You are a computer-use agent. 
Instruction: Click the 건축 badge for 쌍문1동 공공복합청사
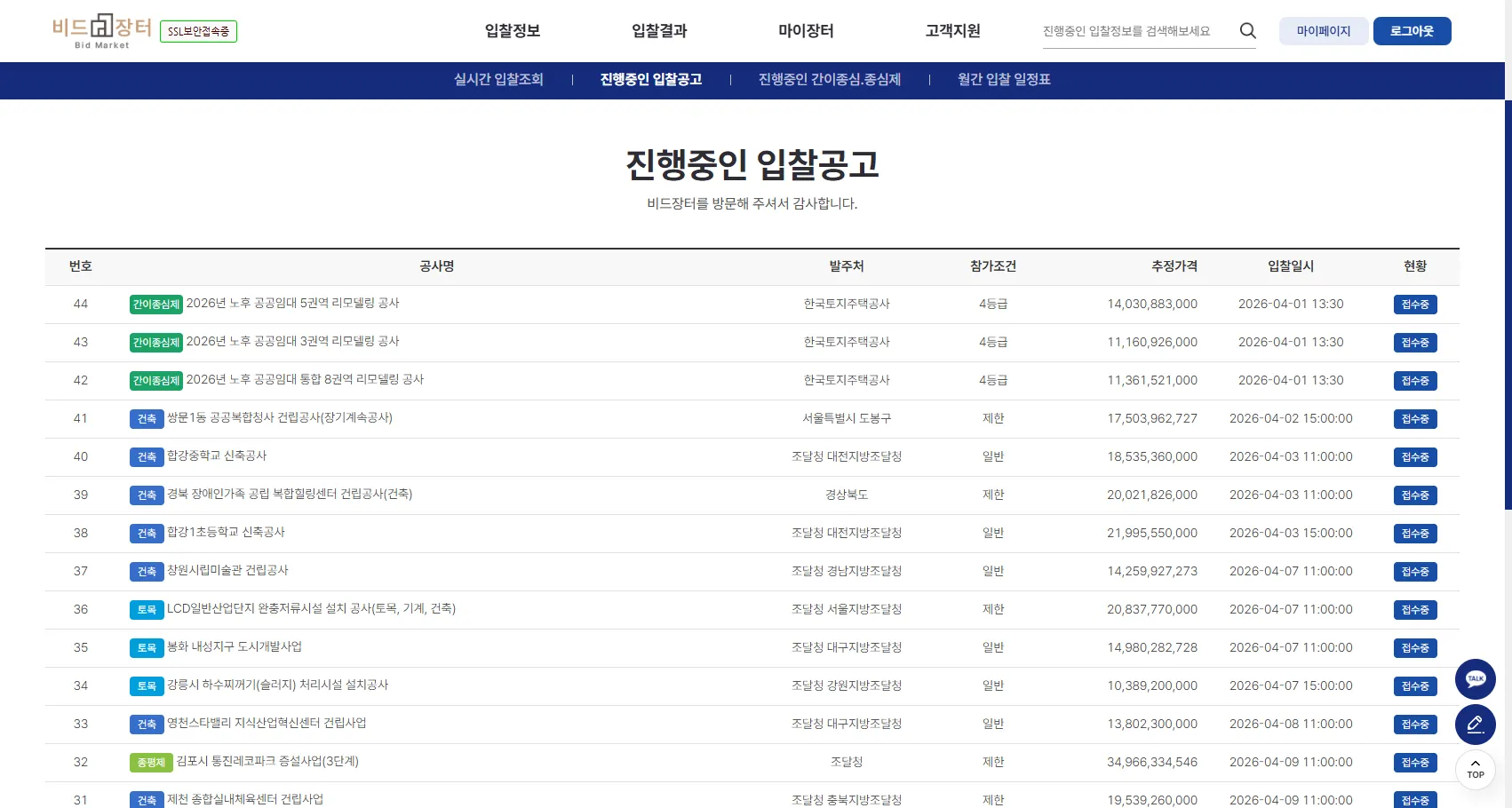[x=147, y=419]
